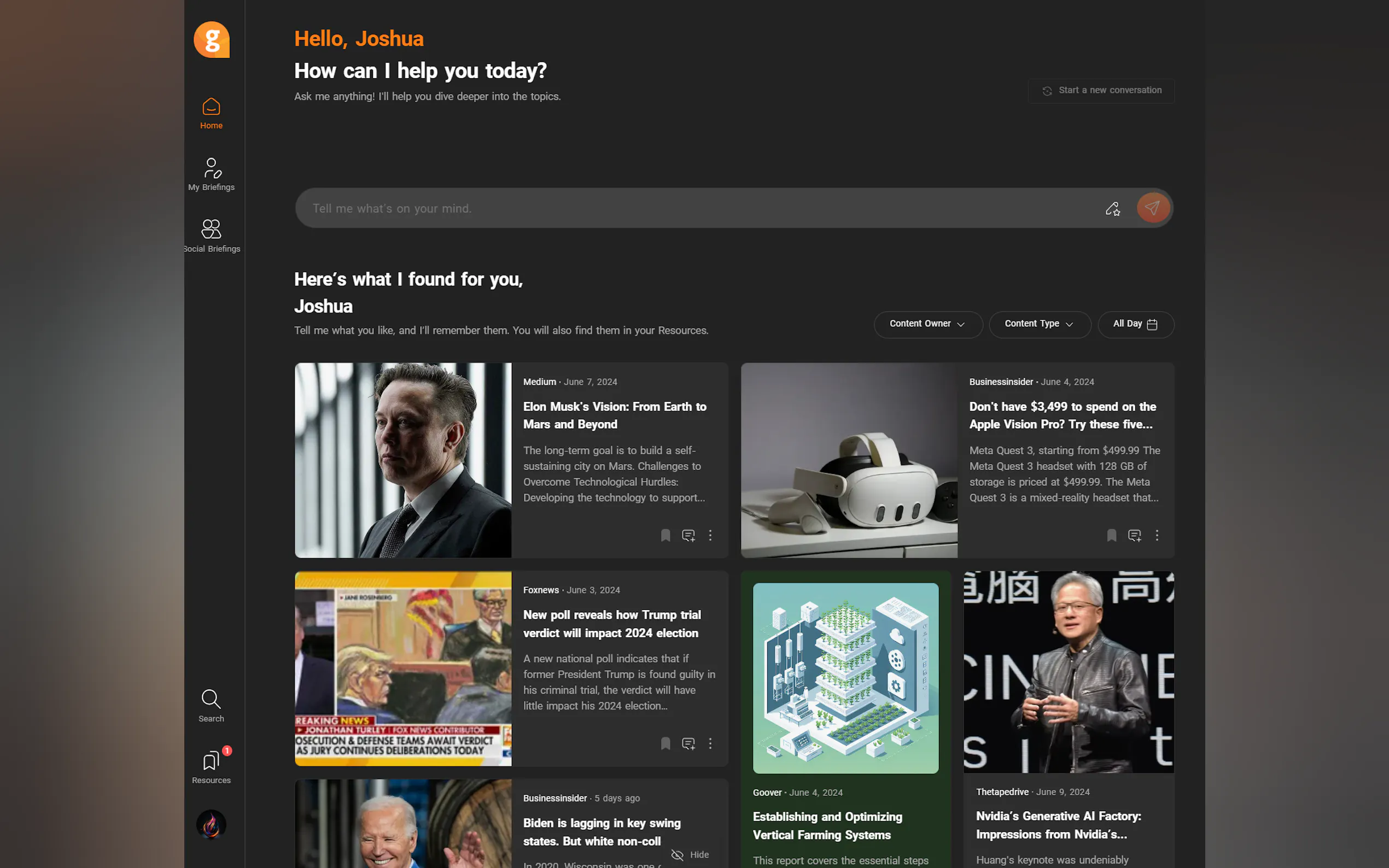Click the send message paper-plane button
The image size is (1389, 868).
(1152, 208)
